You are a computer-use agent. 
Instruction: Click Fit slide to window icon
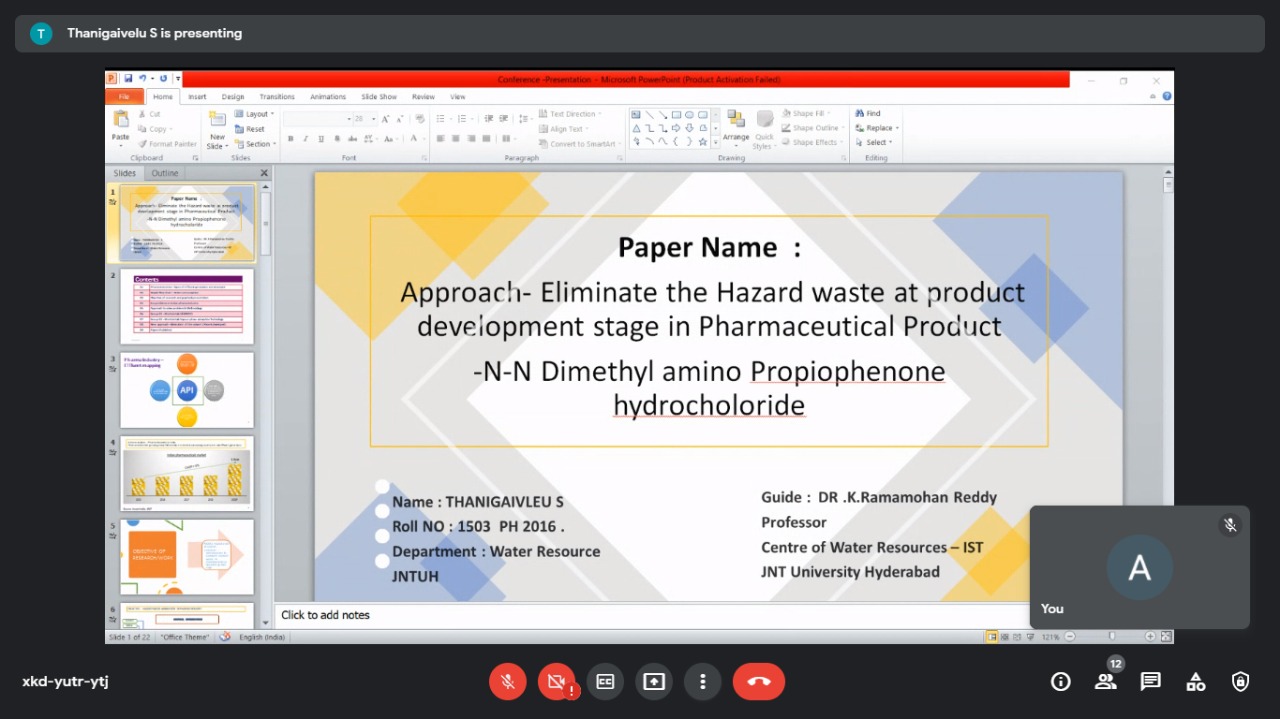(x=1166, y=637)
